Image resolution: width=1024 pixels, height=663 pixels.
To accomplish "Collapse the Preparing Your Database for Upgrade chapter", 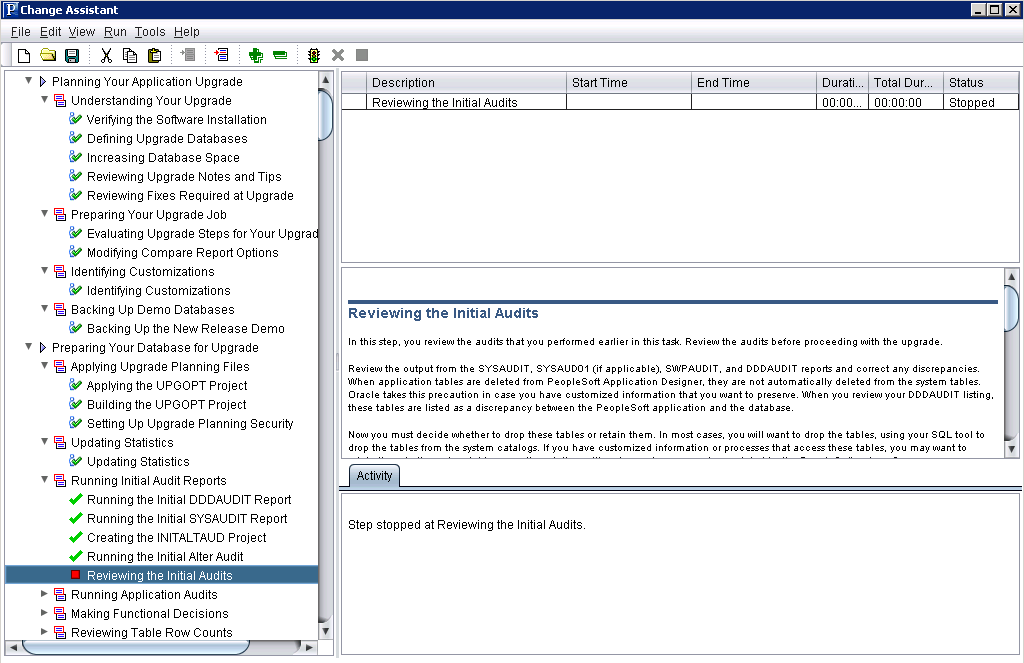I will coord(29,346).
